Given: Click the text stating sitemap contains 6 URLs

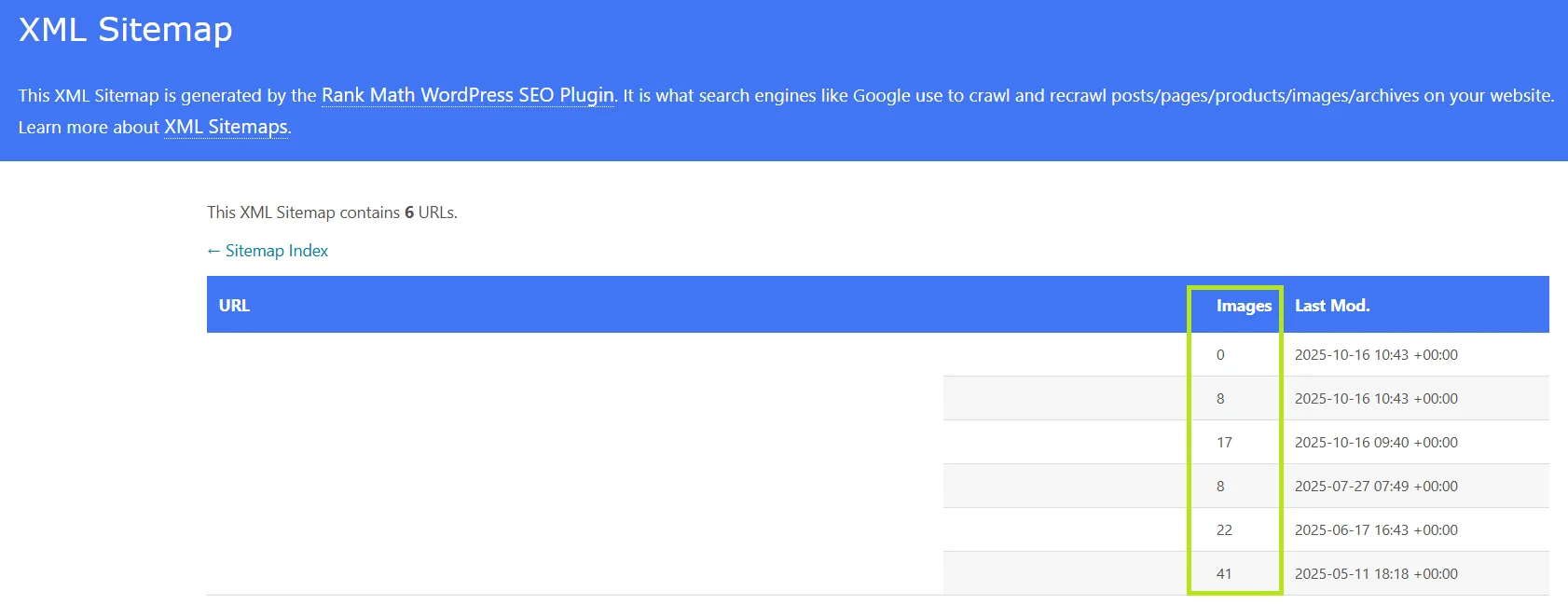Looking at the screenshot, I should click(332, 213).
